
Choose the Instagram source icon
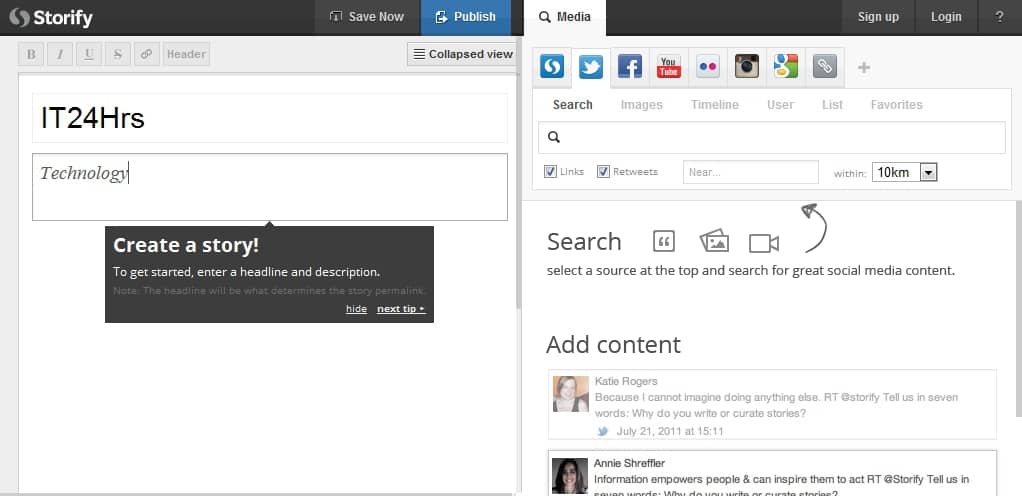[x=746, y=68]
